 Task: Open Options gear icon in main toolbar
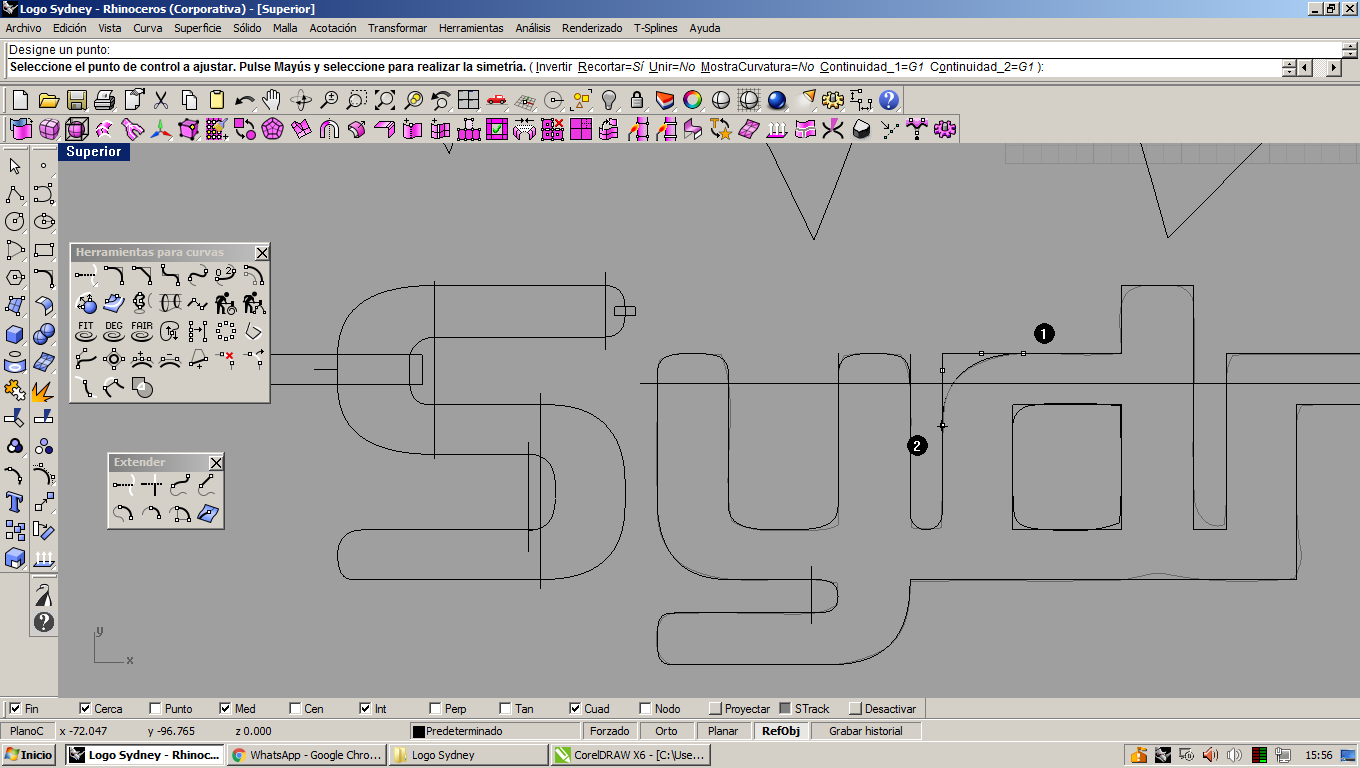coord(833,100)
